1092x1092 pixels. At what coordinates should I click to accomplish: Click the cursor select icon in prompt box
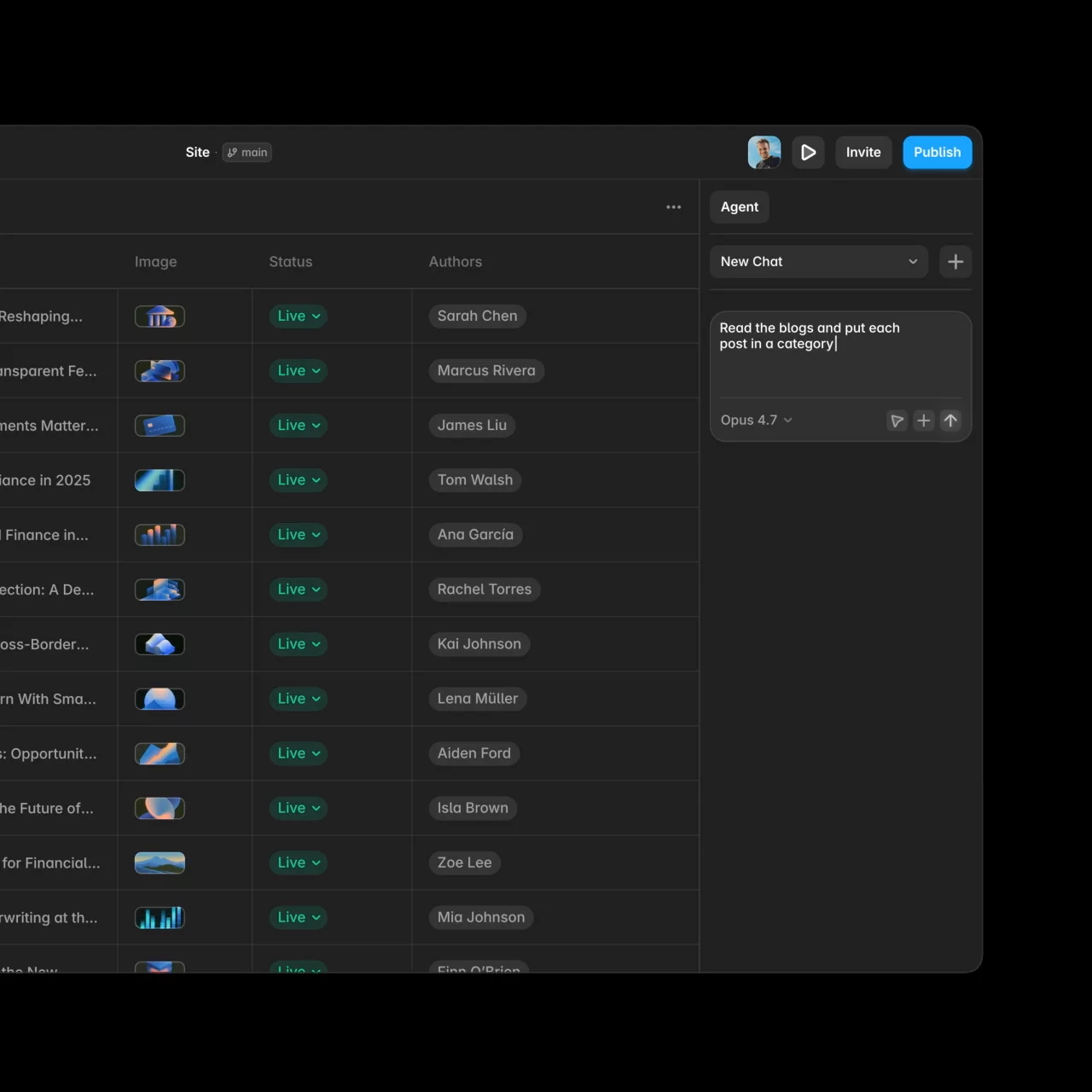[x=897, y=421]
